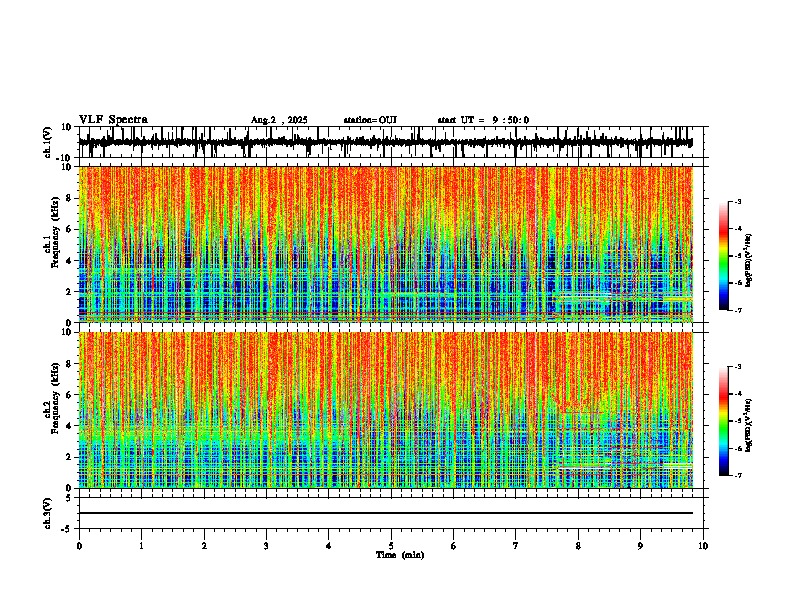792x612 pixels.
Task: Select the date text Aug.2 , 2025
Action: (279, 120)
